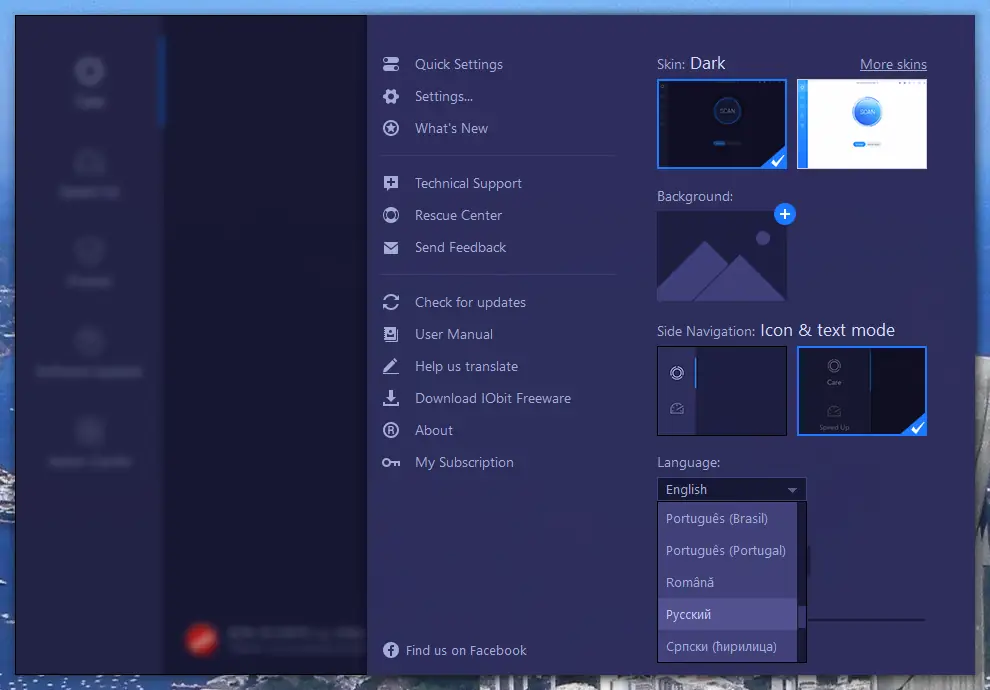990x690 pixels.
Task: Click the Quick Settings toggle icon
Action: tap(391, 64)
